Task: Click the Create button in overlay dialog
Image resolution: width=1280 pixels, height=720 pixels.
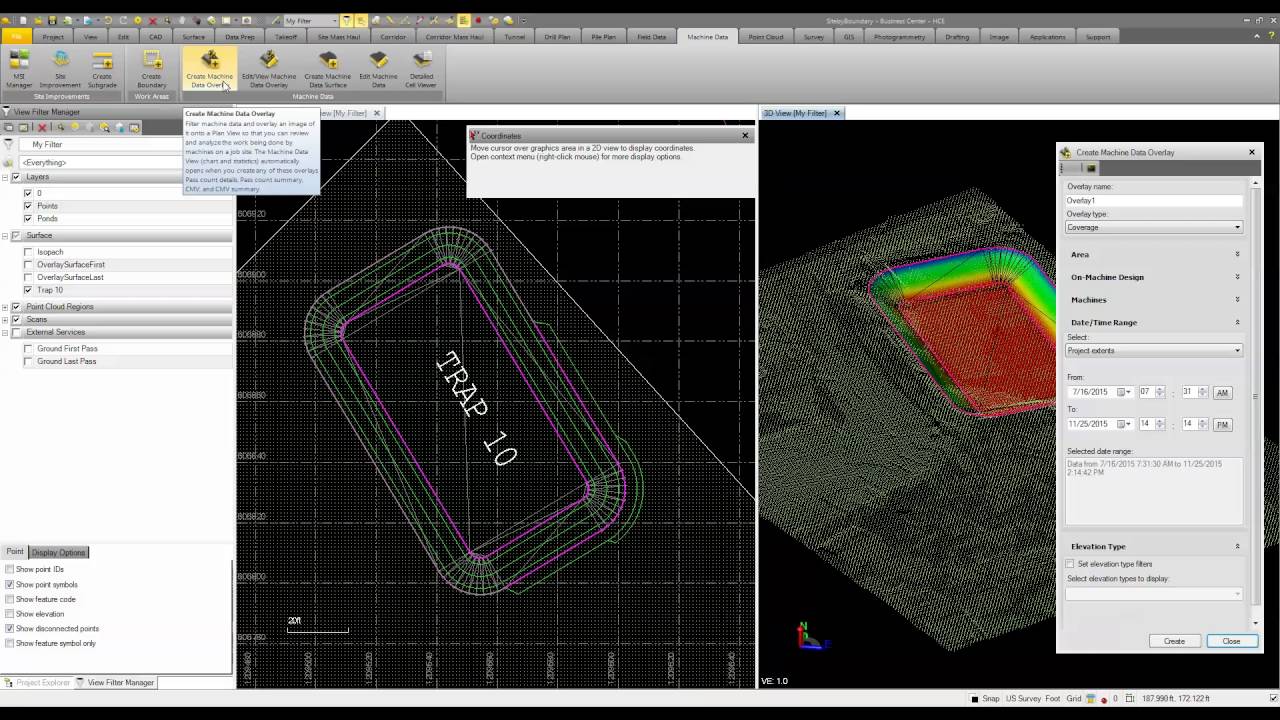Action: pyautogui.click(x=1174, y=641)
